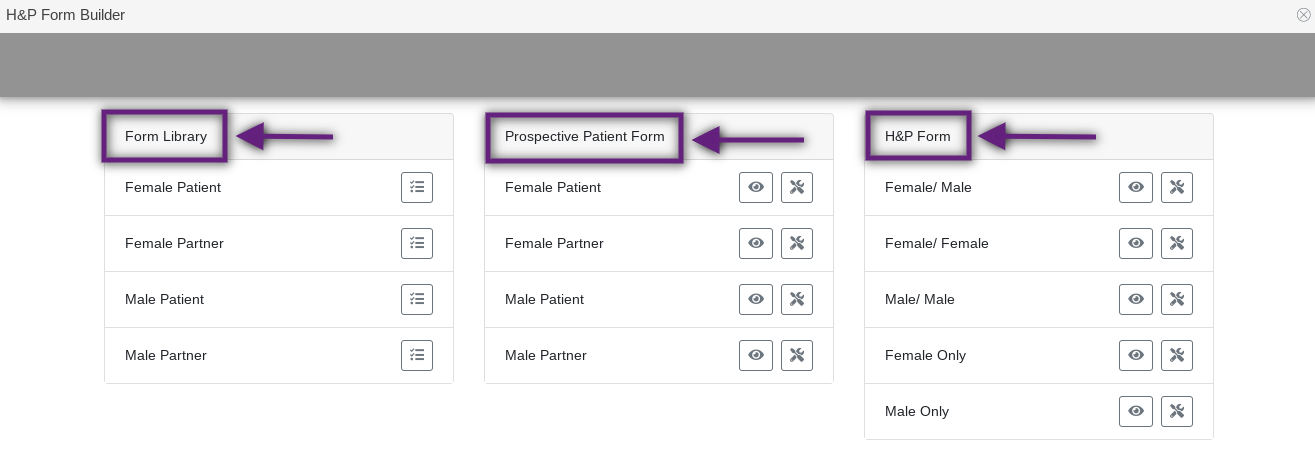
Task: Select the H&P Form header
Action: point(918,136)
